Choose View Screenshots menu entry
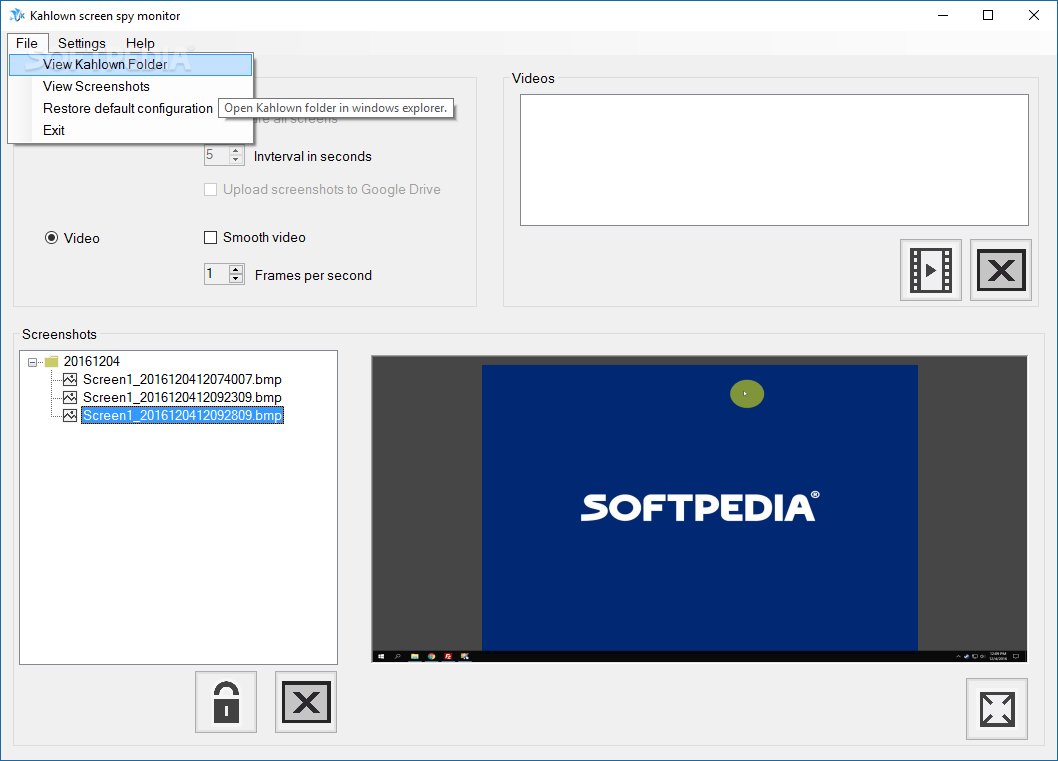Image resolution: width=1058 pixels, height=761 pixels. [x=130, y=86]
